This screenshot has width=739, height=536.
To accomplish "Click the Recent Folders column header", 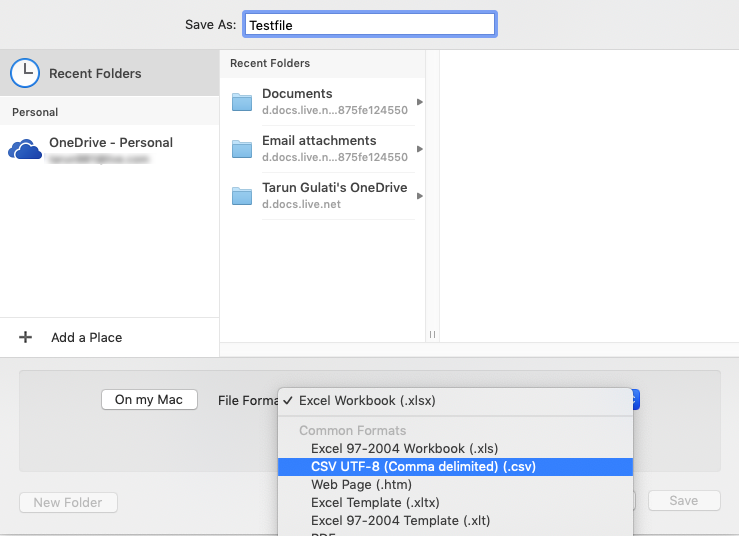I will [270, 63].
